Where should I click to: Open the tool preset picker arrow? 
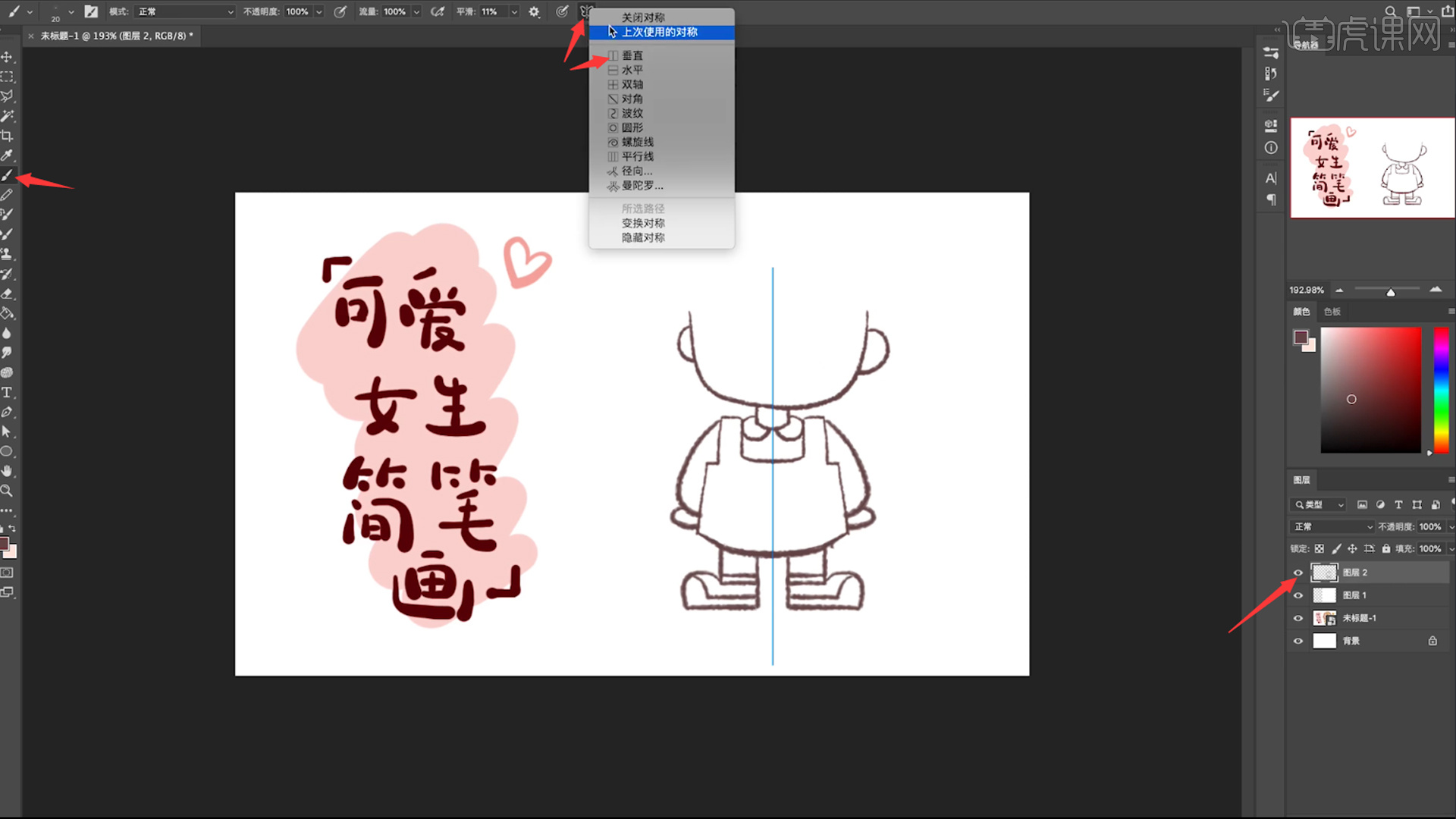[x=30, y=11]
